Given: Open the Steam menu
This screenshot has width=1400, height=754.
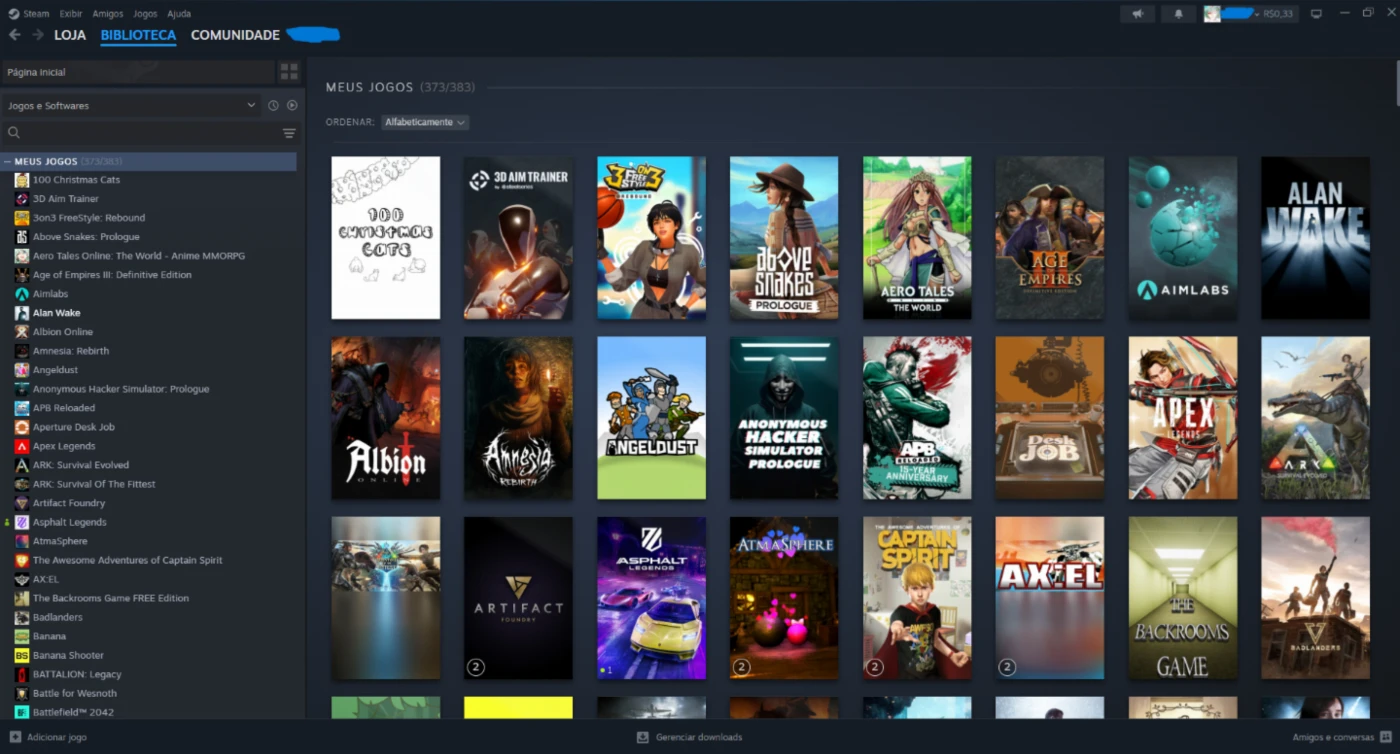Looking at the screenshot, I should [36, 14].
